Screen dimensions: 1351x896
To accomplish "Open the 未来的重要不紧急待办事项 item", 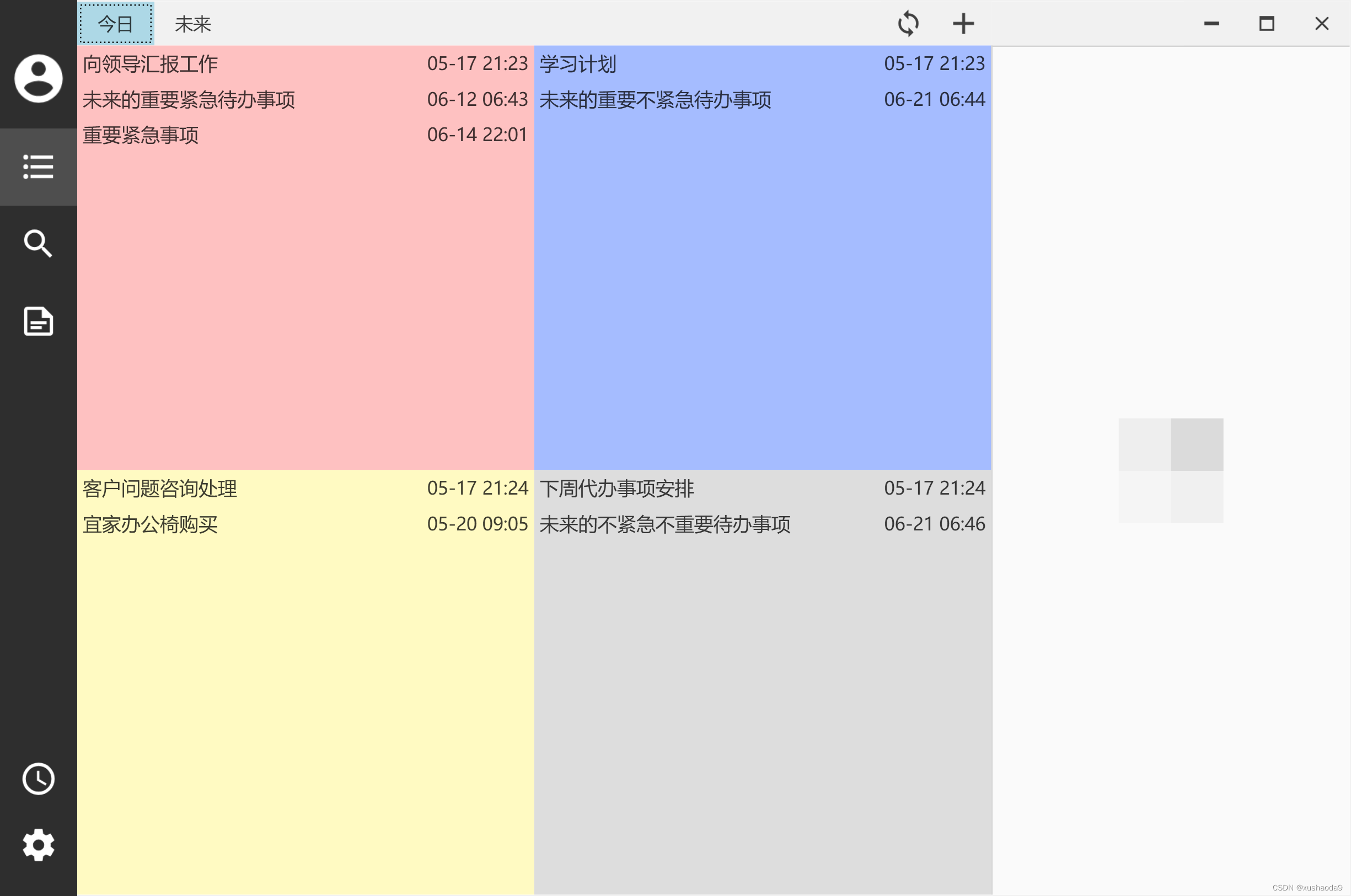I will click(x=655, y=100).
